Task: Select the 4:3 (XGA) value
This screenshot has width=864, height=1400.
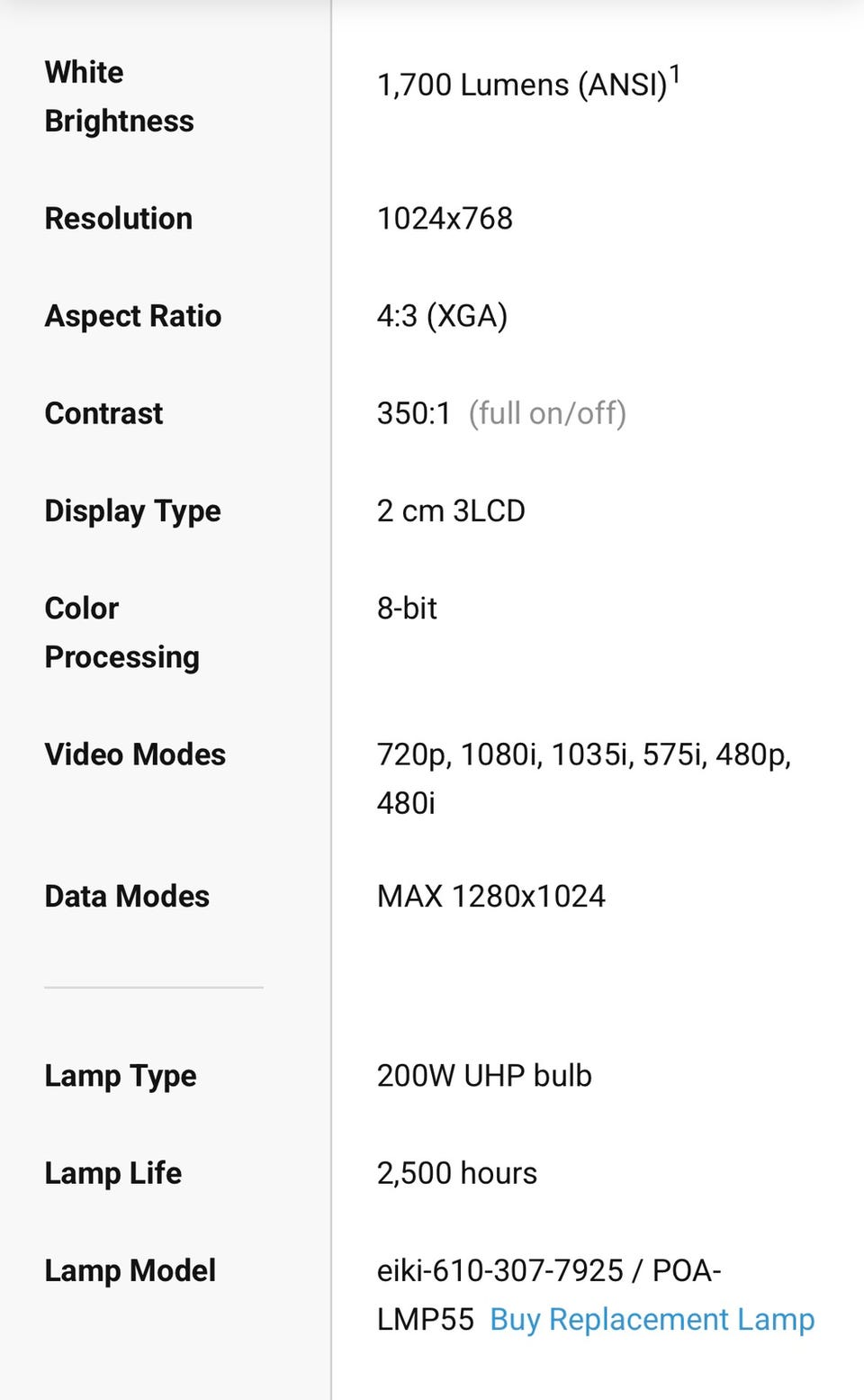Action: 442,316
